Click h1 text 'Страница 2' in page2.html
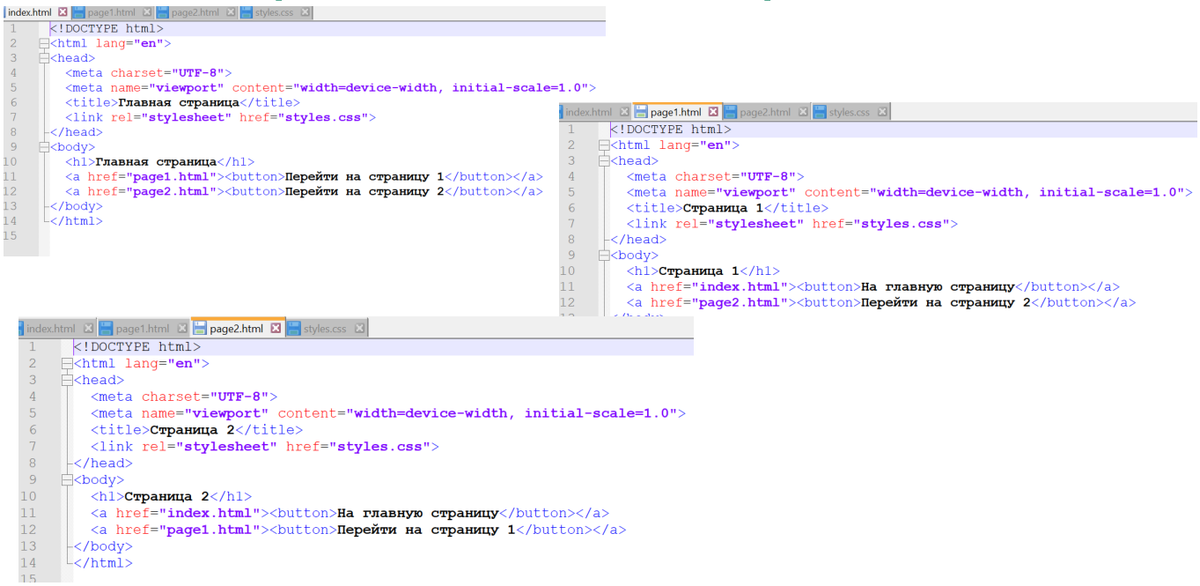This screenshot has width=1200, height=586. point(167,496)
